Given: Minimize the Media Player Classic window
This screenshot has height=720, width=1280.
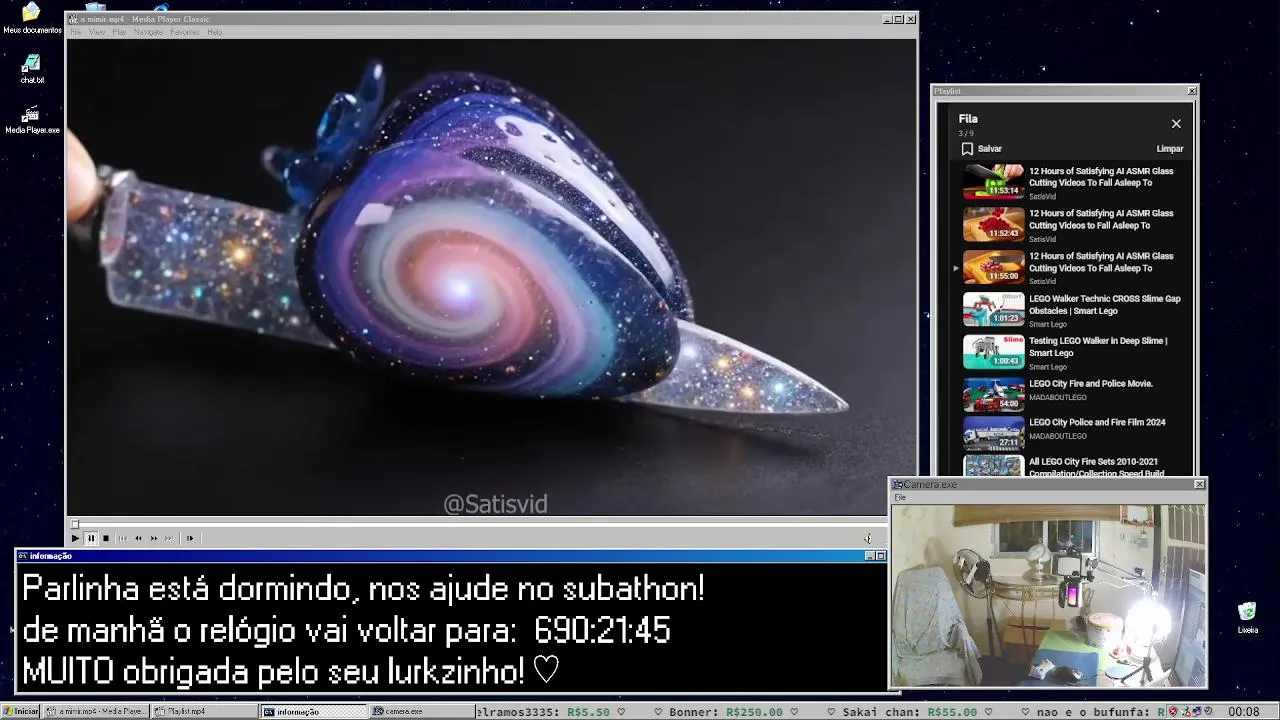Looking at the screenshot, I should pos(887,19).
